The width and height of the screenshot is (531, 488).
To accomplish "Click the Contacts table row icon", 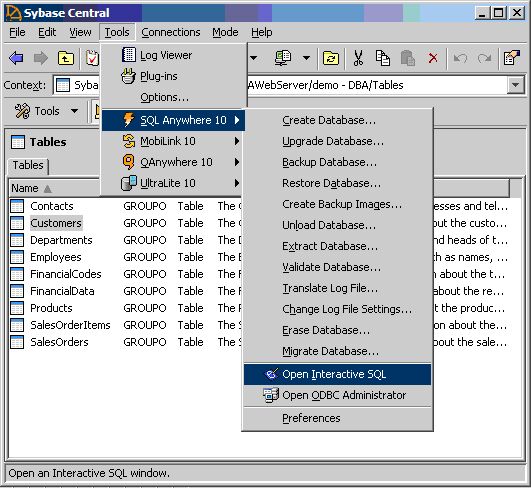I will point(17,206).
